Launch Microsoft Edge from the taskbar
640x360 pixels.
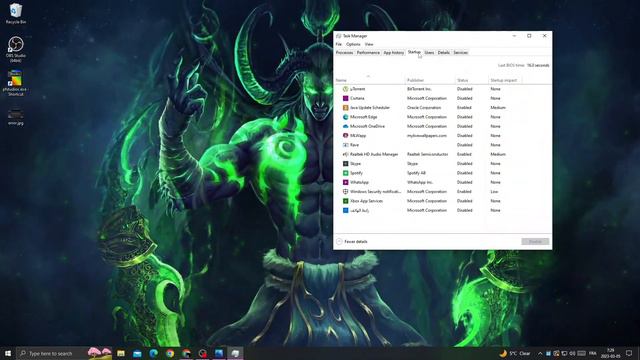(153, 353)
